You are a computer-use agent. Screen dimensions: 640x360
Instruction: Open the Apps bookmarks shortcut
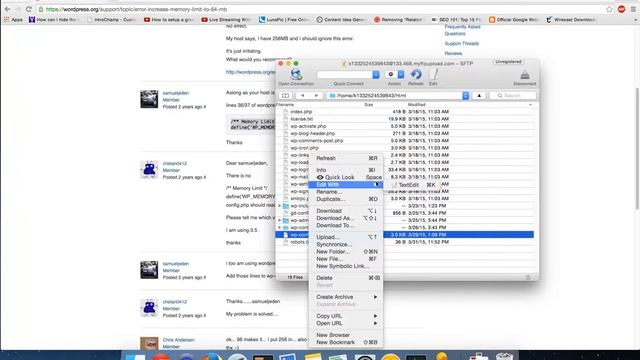coord(13,19)
